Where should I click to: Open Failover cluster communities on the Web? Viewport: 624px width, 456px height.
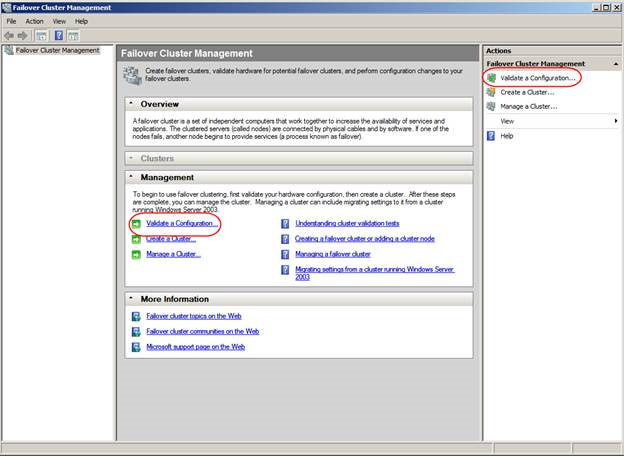click(x=203, y=331)
